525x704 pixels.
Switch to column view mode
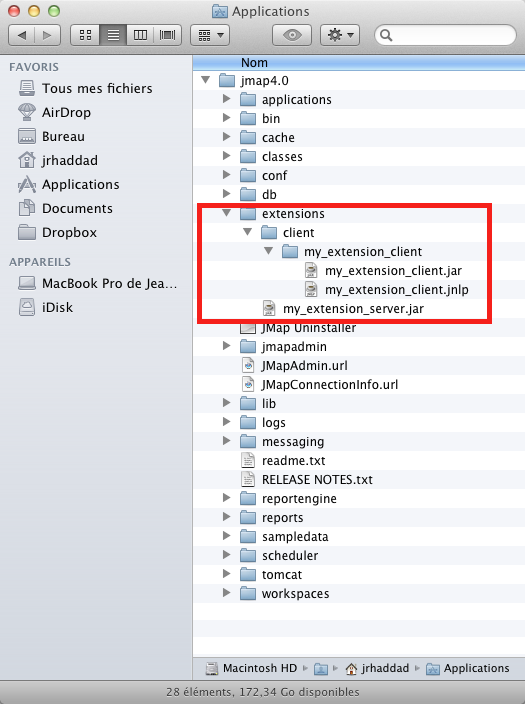(140, 35)
